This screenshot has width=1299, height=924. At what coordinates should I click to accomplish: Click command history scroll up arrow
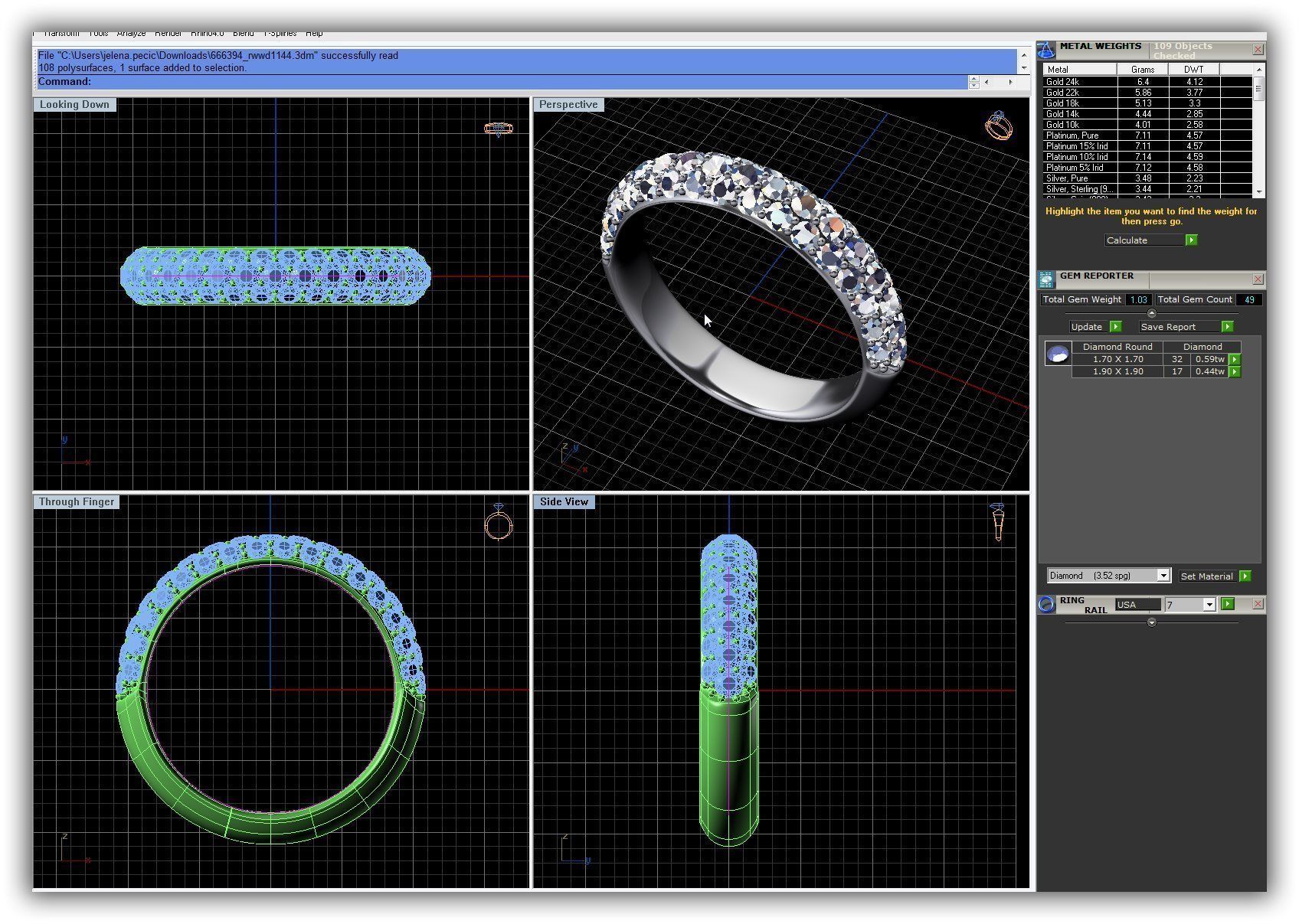click(1024, 56)
